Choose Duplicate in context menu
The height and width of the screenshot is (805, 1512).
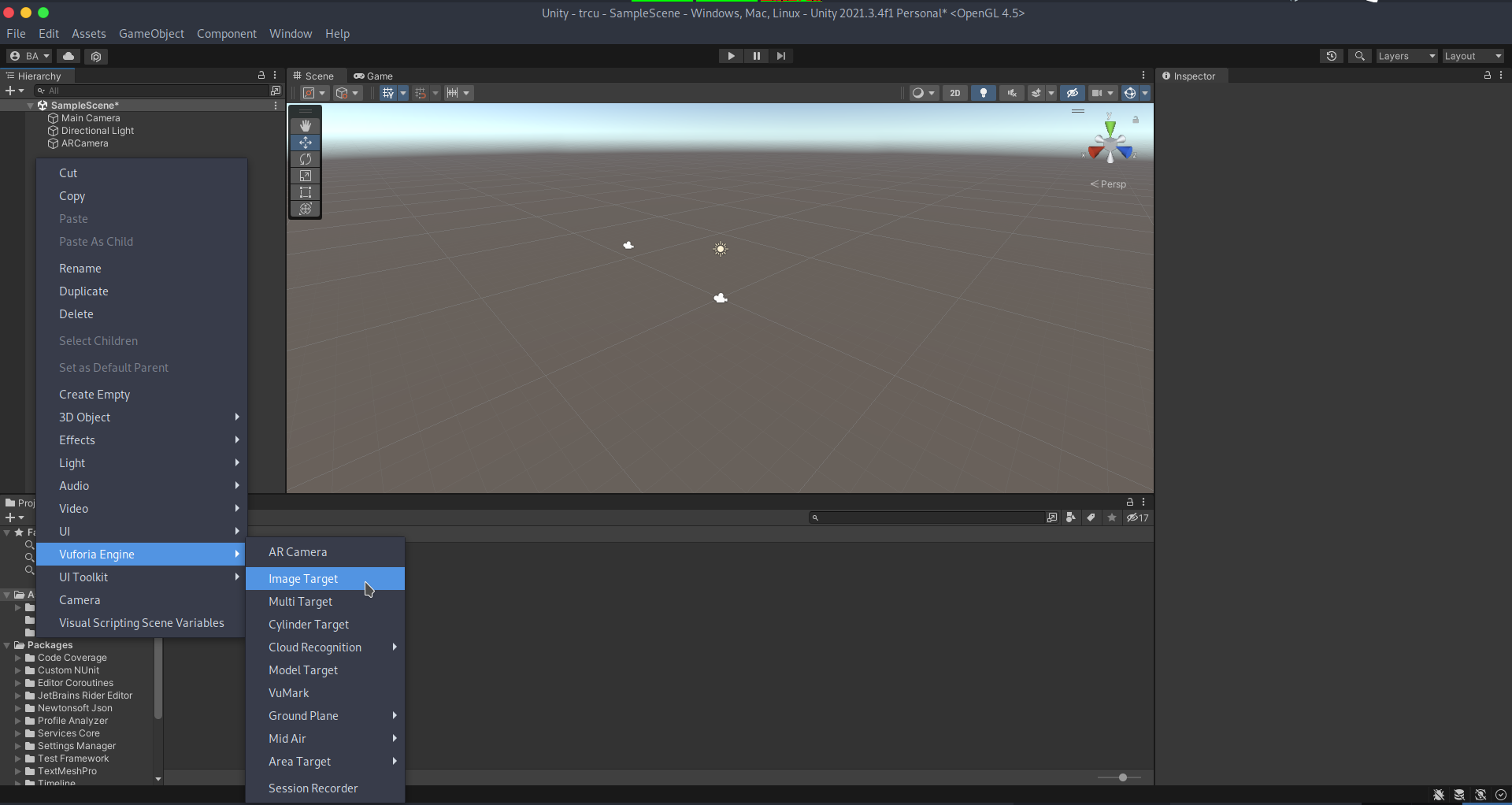142,291
